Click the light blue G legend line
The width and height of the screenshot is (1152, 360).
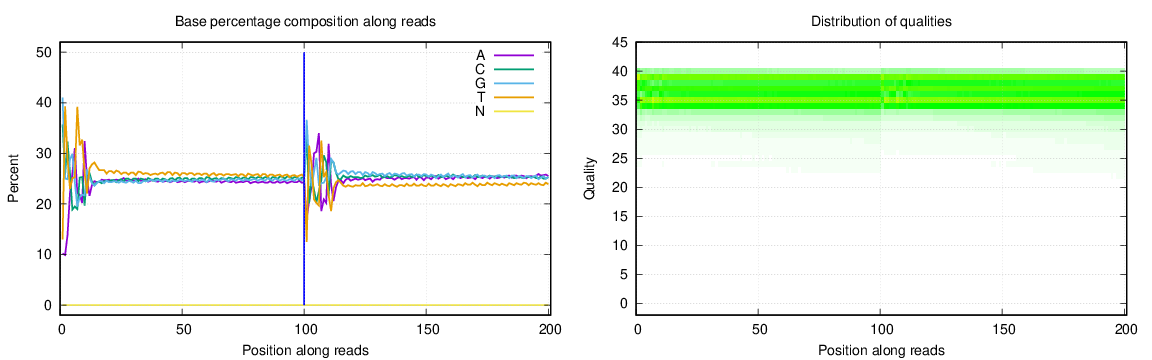(x=513, y=83)
